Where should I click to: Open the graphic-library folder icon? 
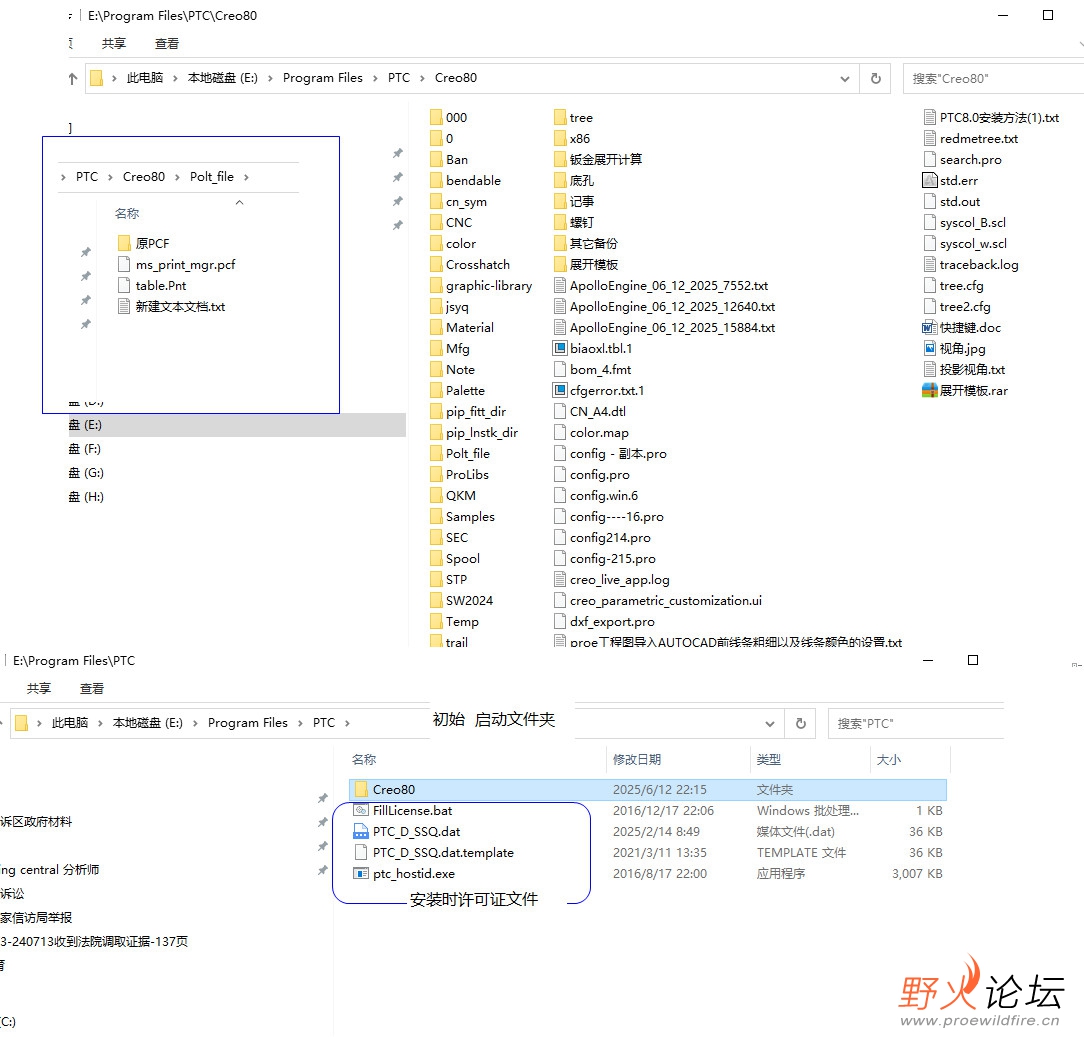click(x=436, y=286)
